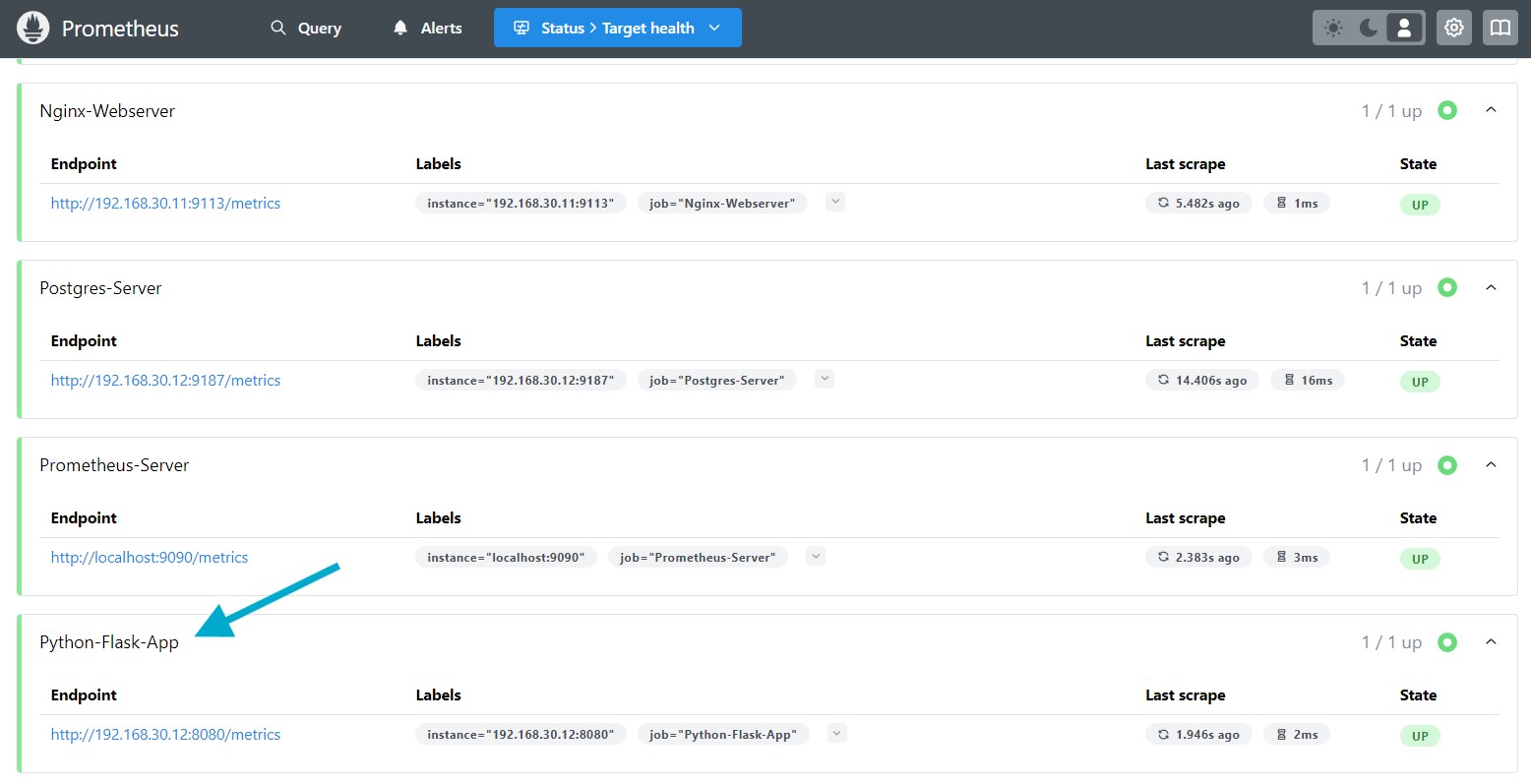The width and height of the screenshot is (1531, 784).
Task: Click the Prometheus flame logo
Action: pos(33,29)
